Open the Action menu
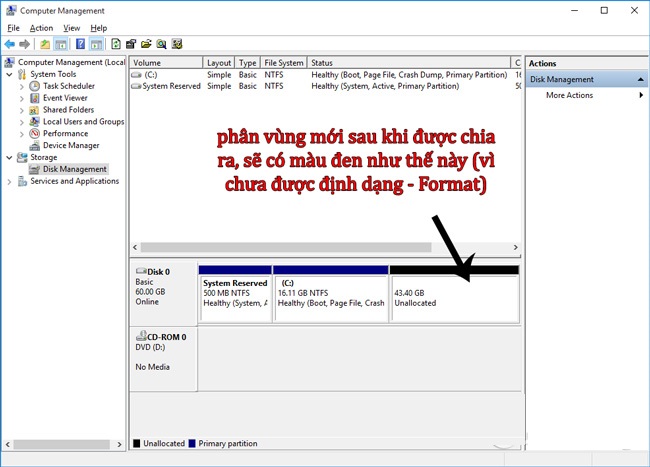 [x=41, y=28]
